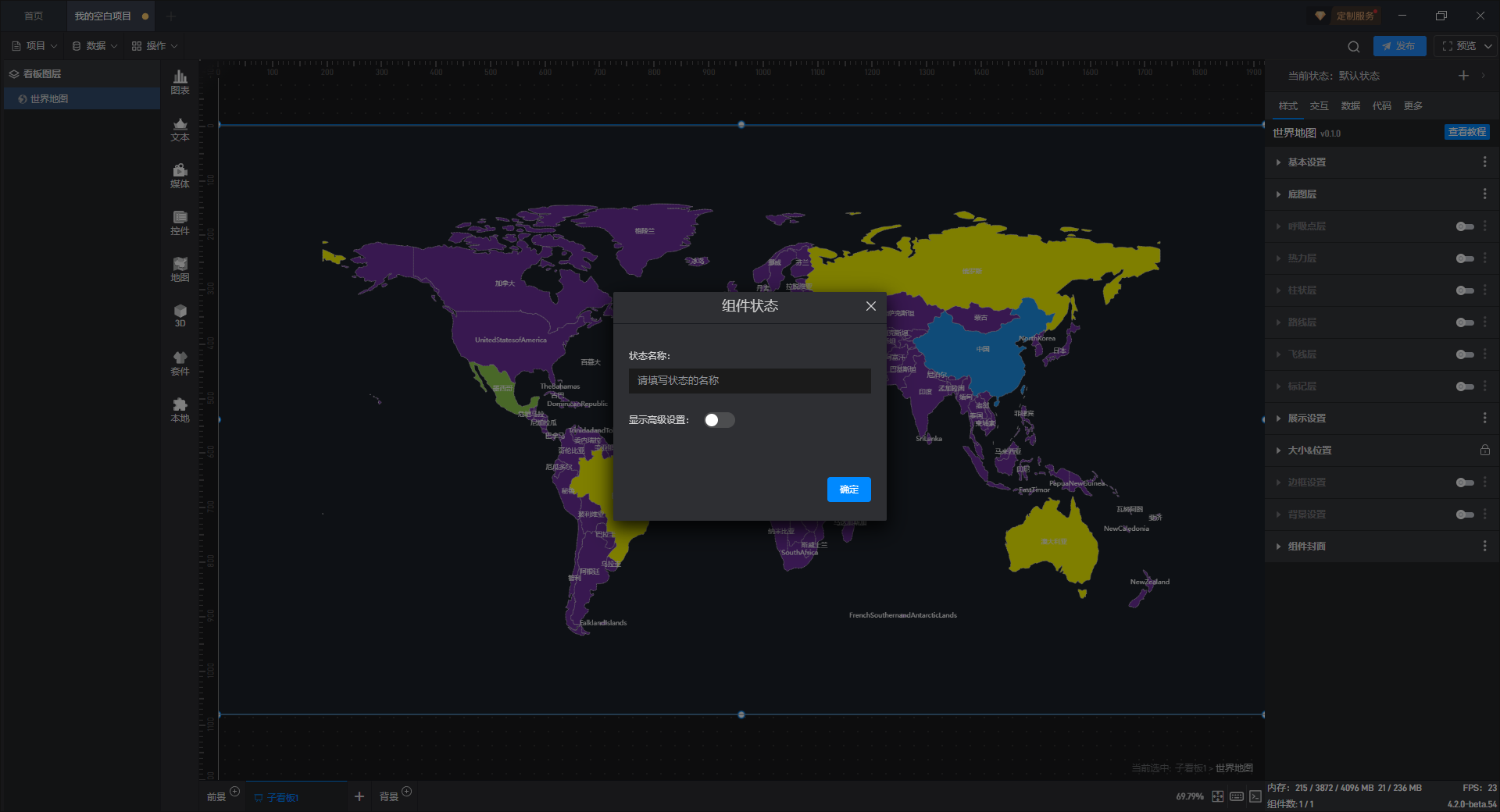
Task: Switch to the 数据 properties tab
Action: [1350, 105]
